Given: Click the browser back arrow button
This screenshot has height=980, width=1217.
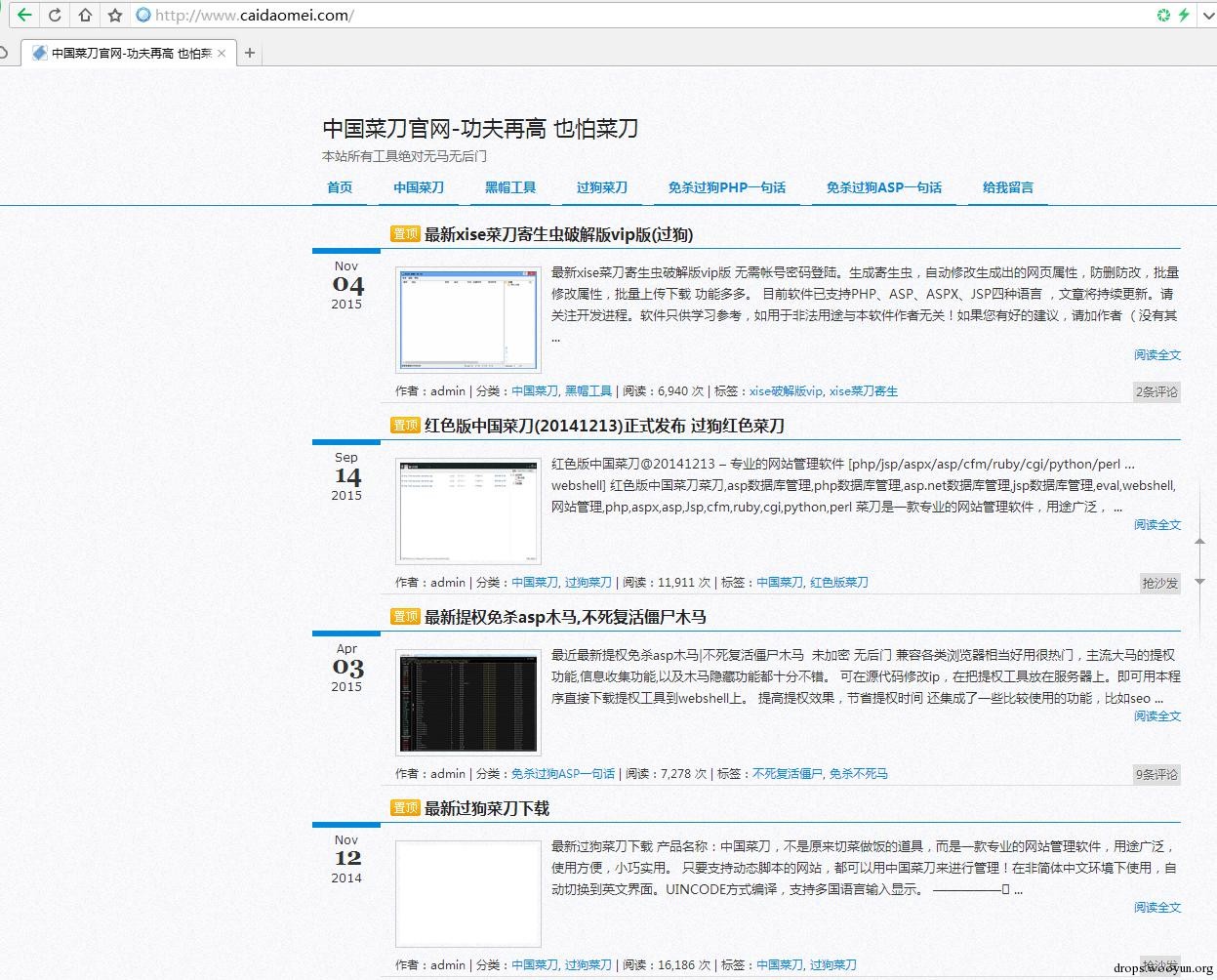Looking at the screenshot, I should (x=24, y=15).
